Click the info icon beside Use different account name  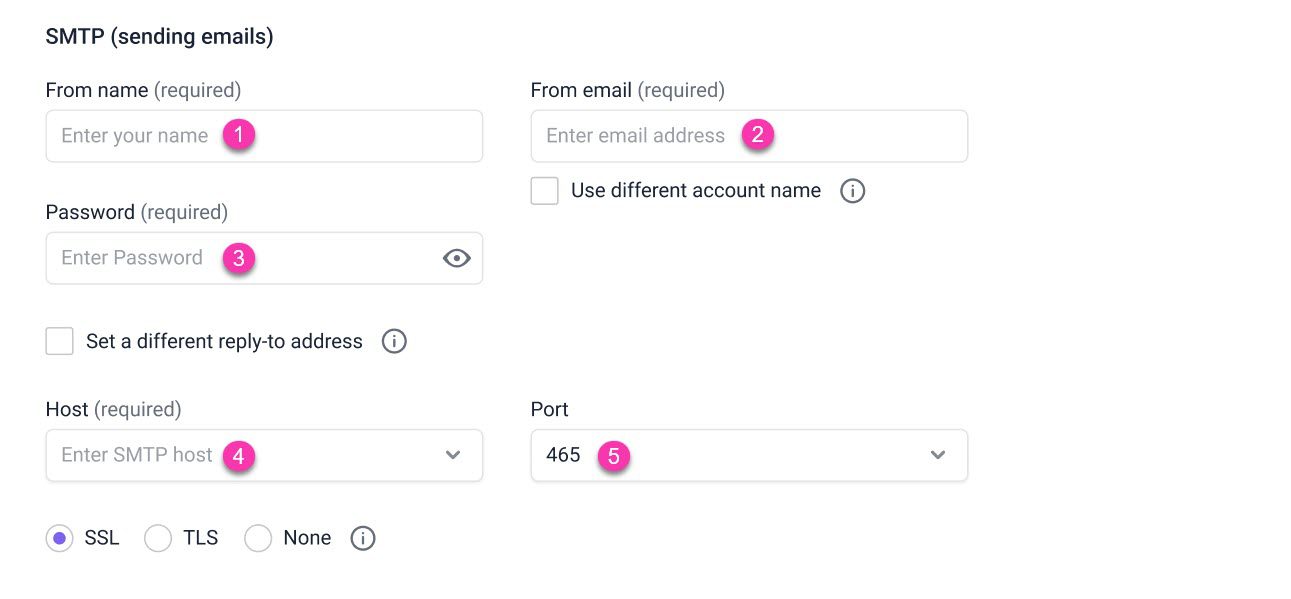[852, 190]
